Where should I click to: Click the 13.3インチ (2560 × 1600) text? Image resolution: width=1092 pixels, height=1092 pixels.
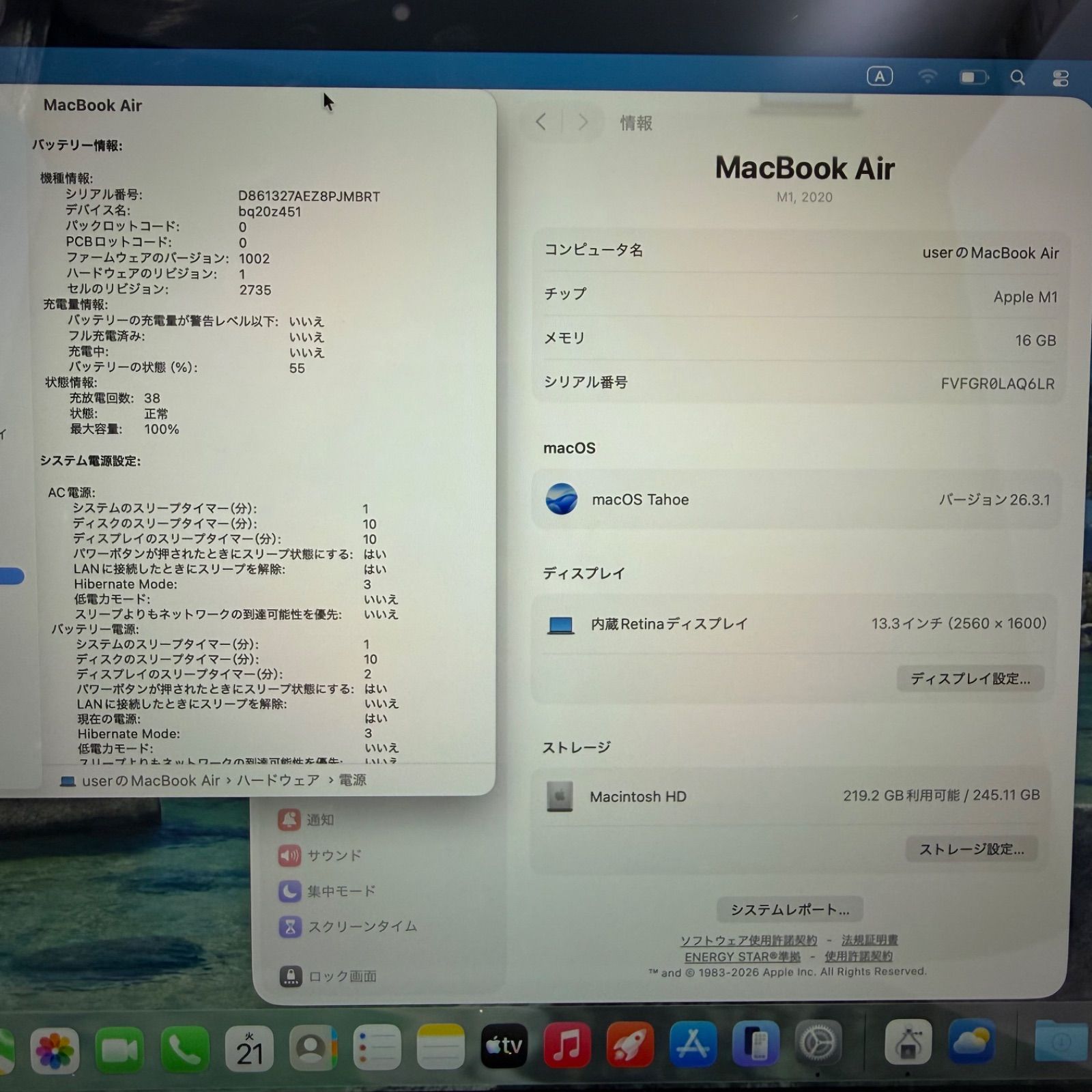pos(959,623)
